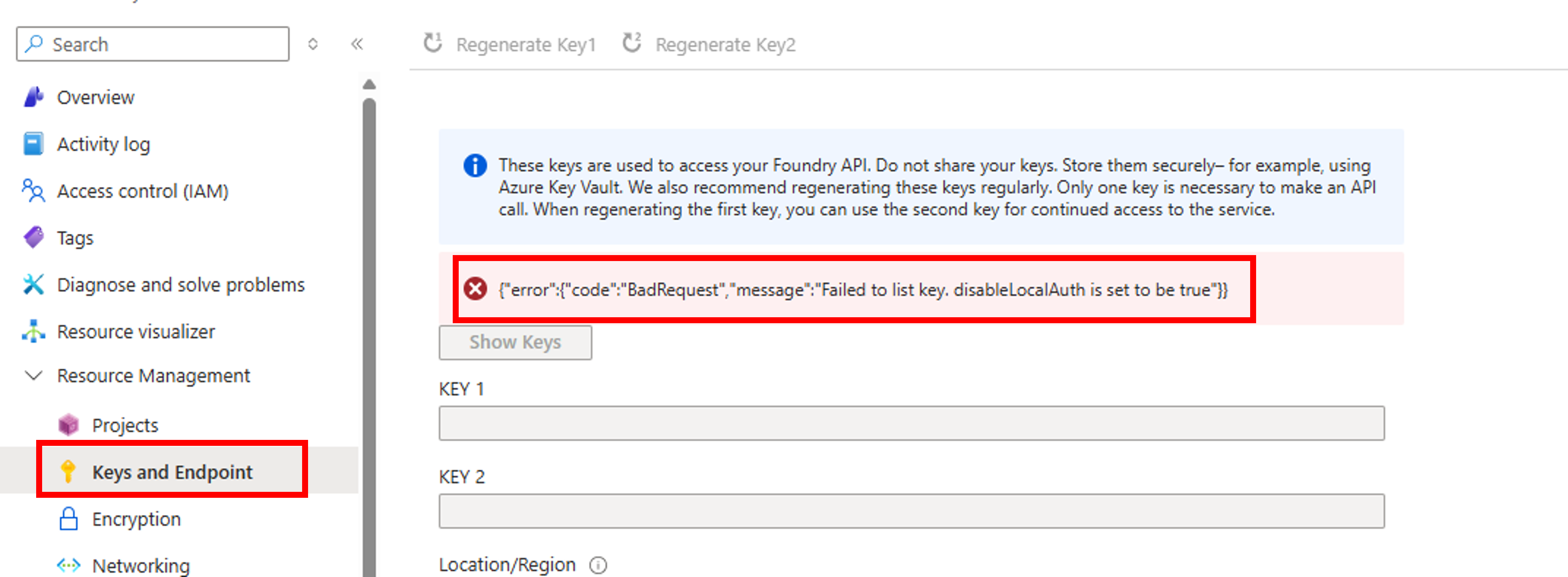This screenshot has width=1568, height=577.
Task: Open the Networking settings icon
Action: (69, 564)
